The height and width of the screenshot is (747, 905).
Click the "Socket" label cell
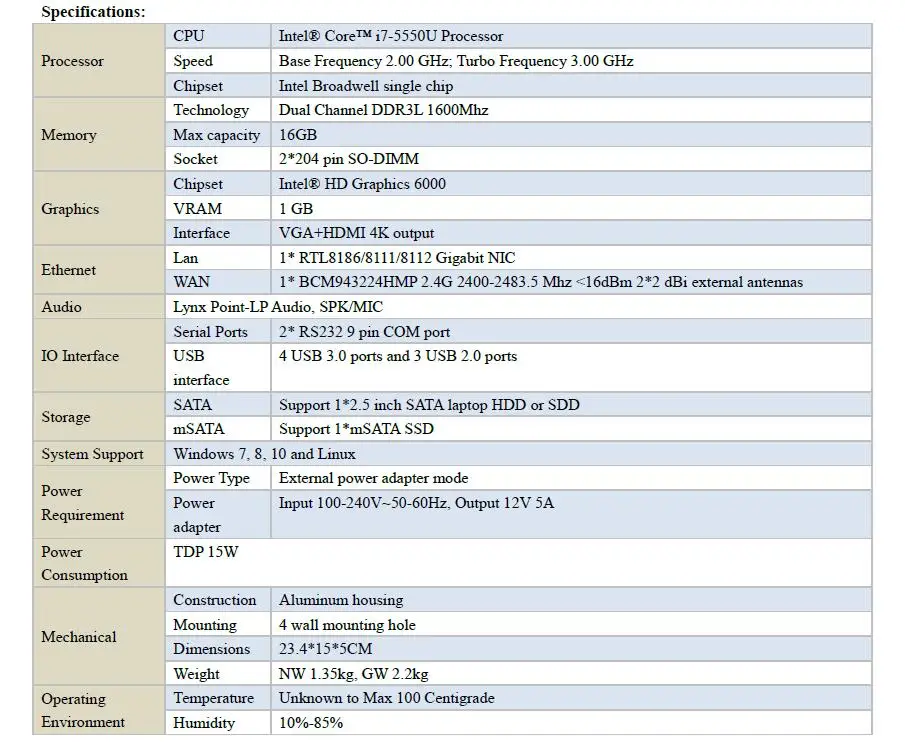pos(218,159)
